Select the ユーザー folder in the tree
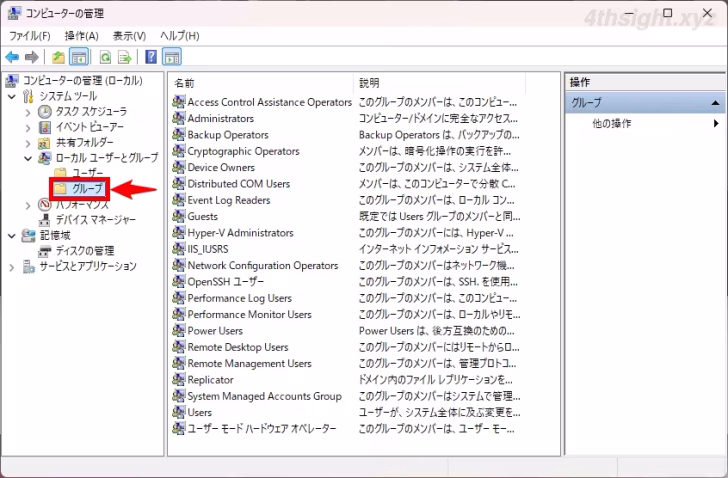This screenshot has height=478, width=728. [79, 173]
